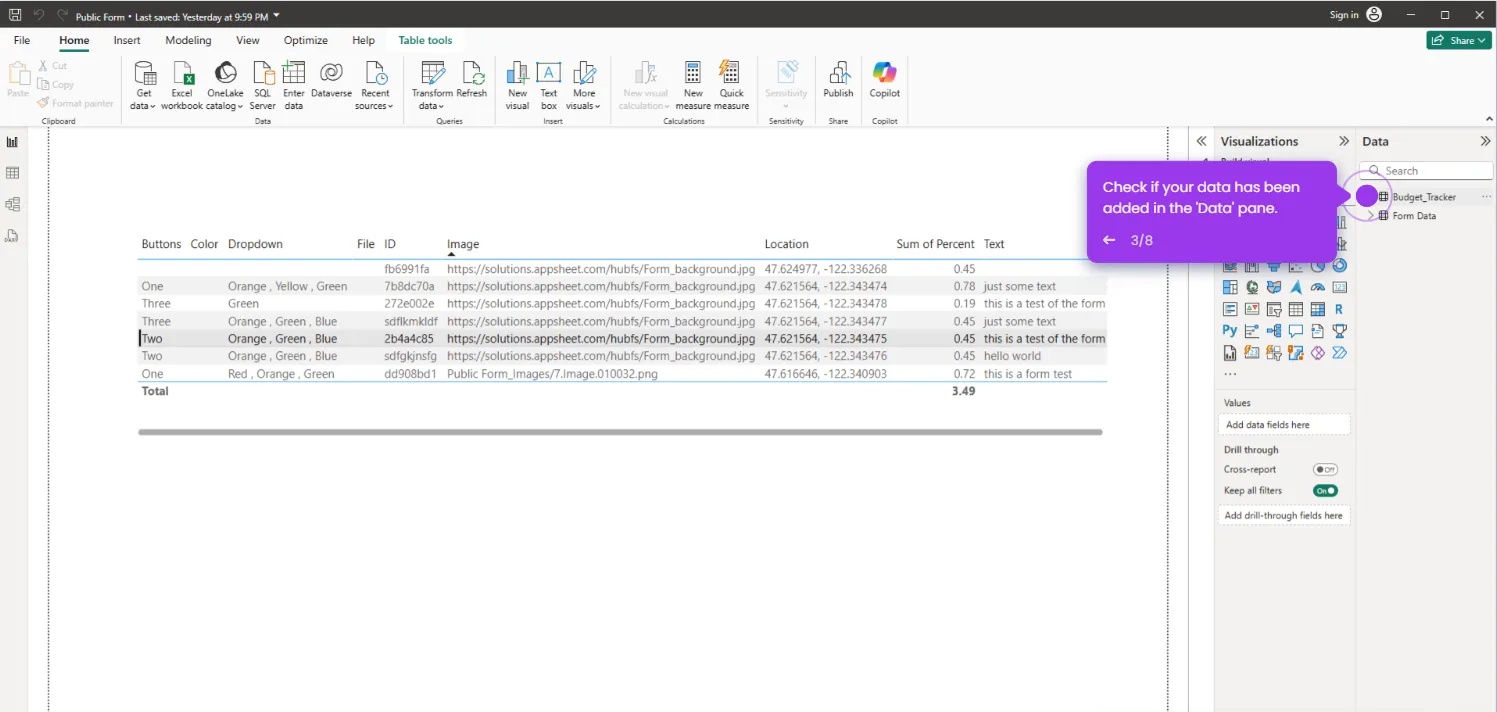This screenshot has height=712, width=1497.
Task: Select the Slicer visual
Action: pyautogui.click(x=1273, y=309)
